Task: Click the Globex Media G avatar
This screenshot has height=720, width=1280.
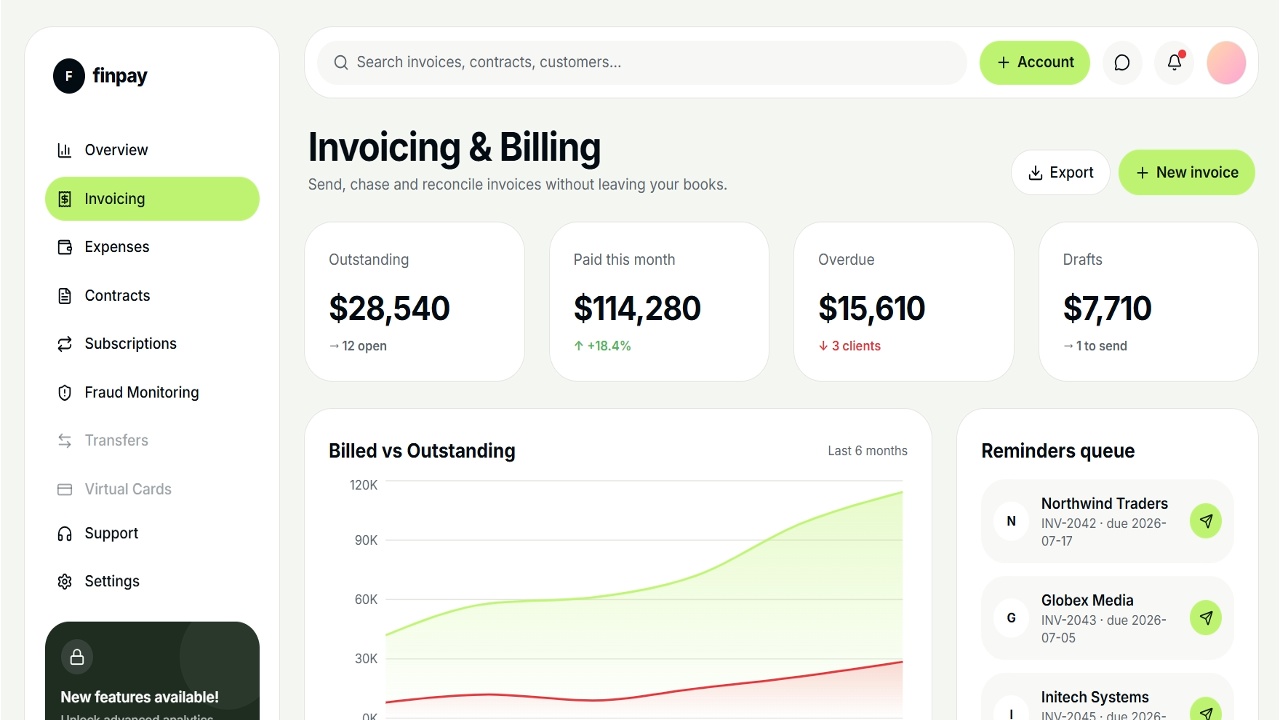Action: (1011, 618)
